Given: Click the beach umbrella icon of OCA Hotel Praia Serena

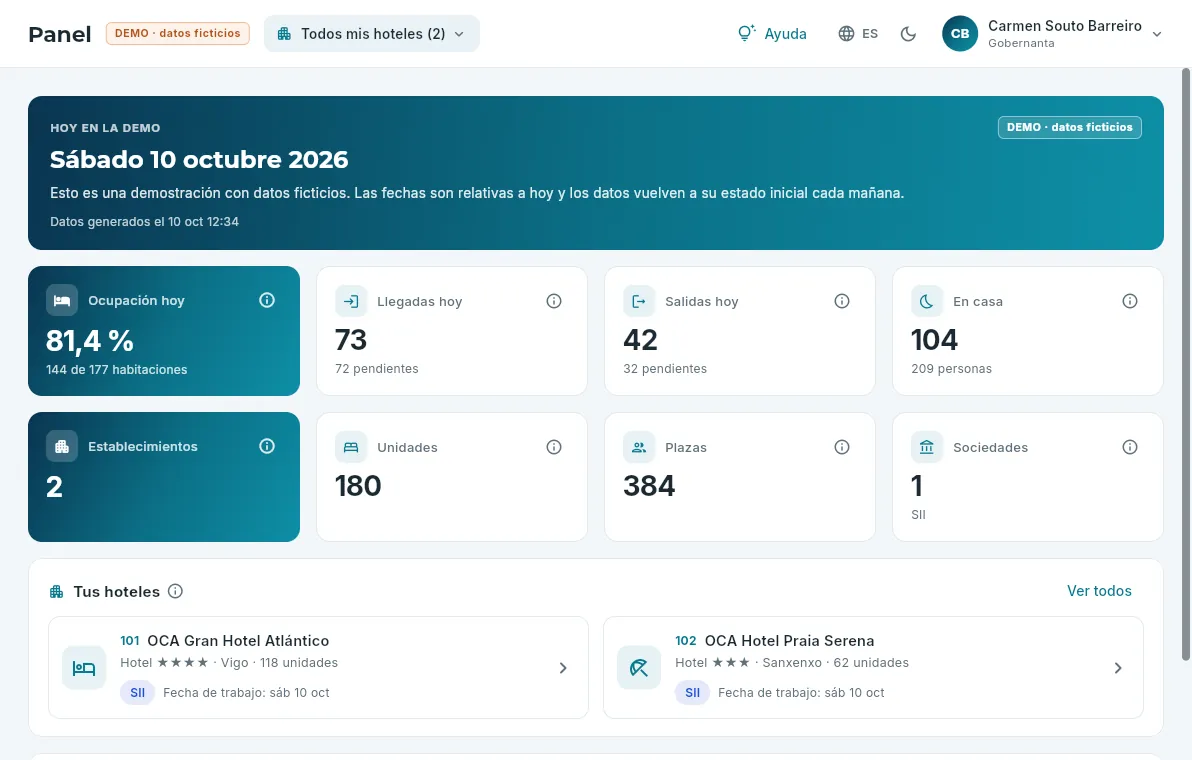Looking at the screenshot, I should pyautogui.click(x=639, y=668).
